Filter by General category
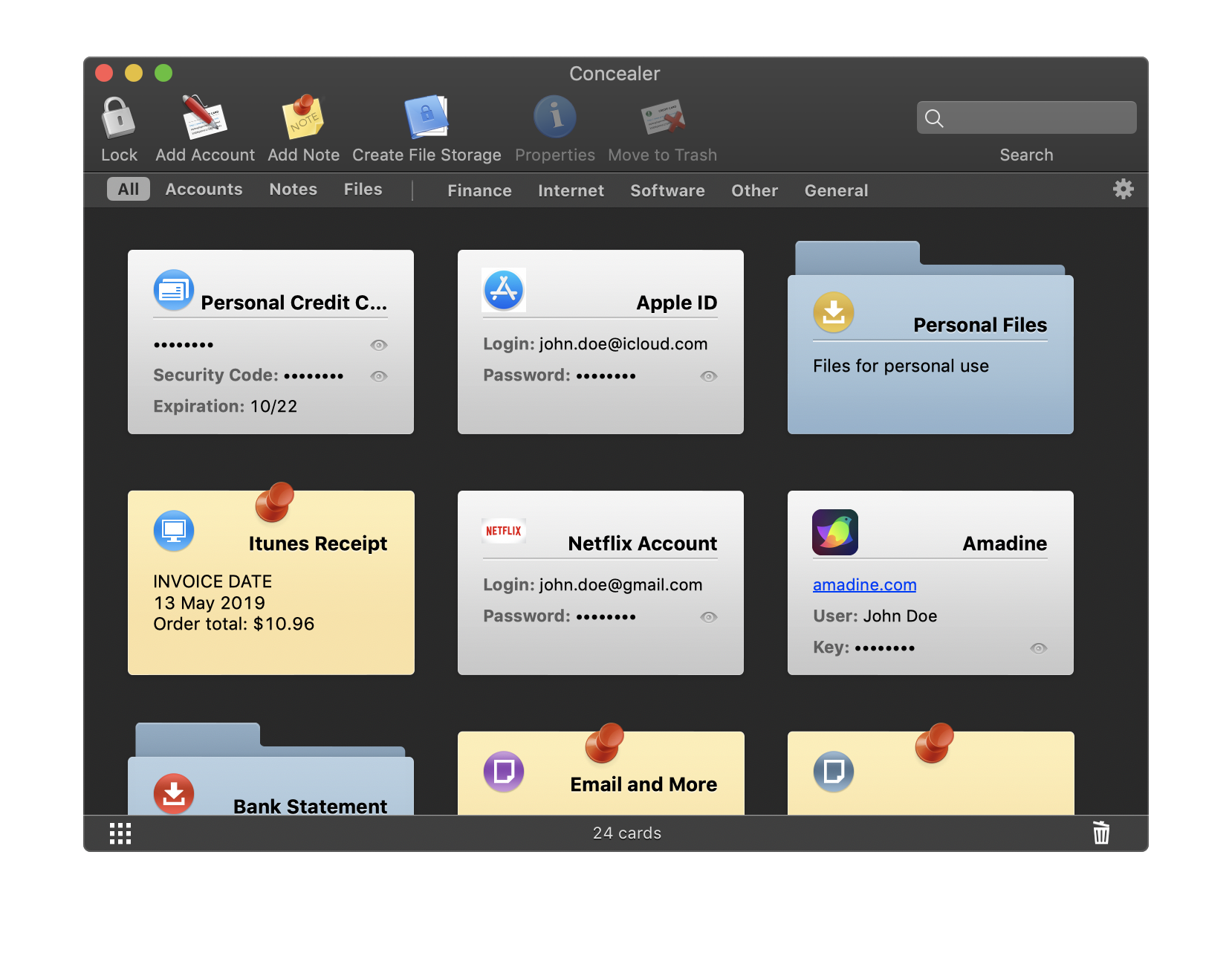Image resolution: width=1232 pixels, height=962 pixels. [836, 190]
